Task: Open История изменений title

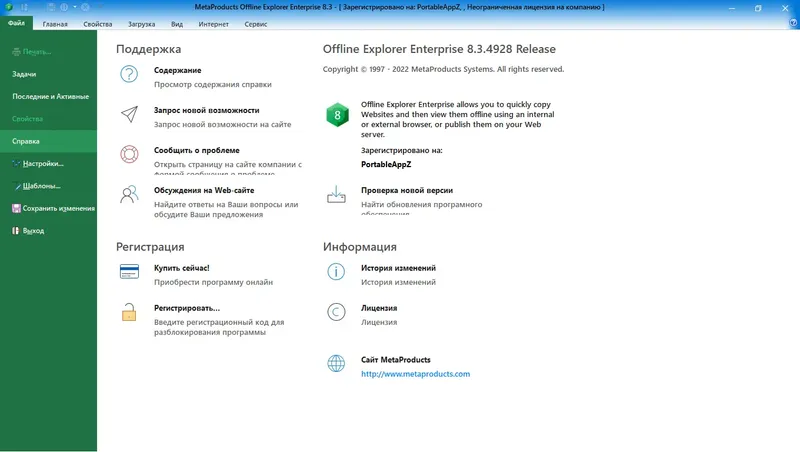Action: (x=398, y=268)
